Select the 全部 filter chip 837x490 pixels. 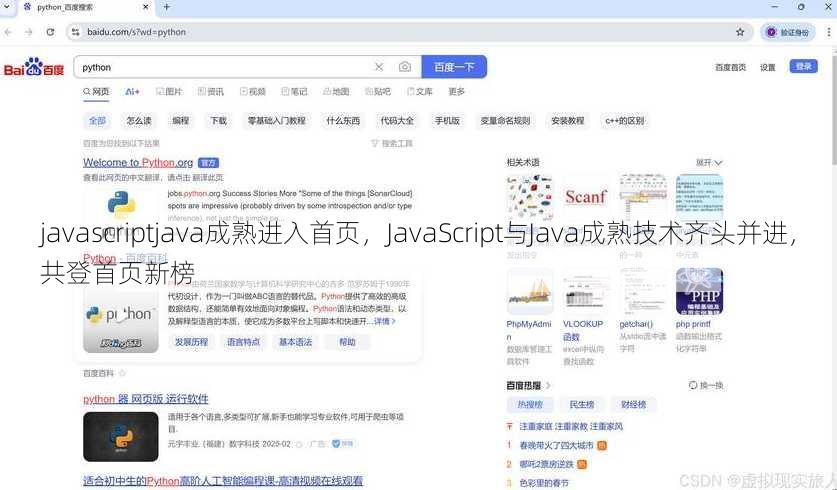coord(97,121)
